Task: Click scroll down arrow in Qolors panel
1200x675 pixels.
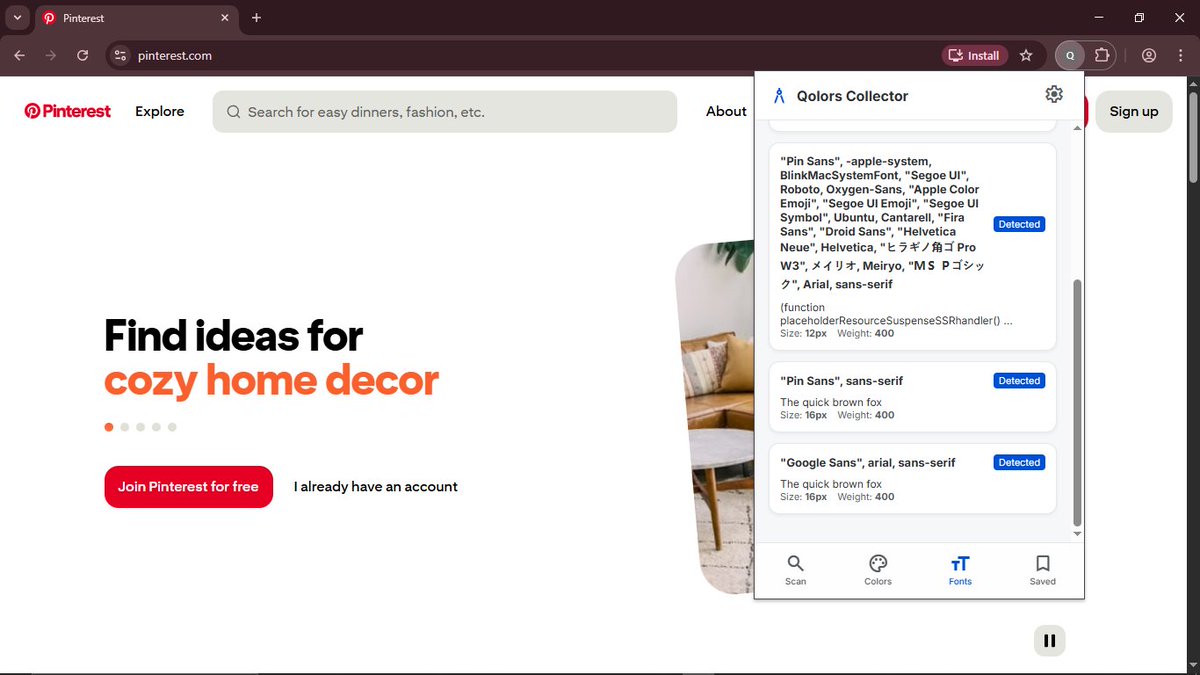Action: click(1077, 534)
